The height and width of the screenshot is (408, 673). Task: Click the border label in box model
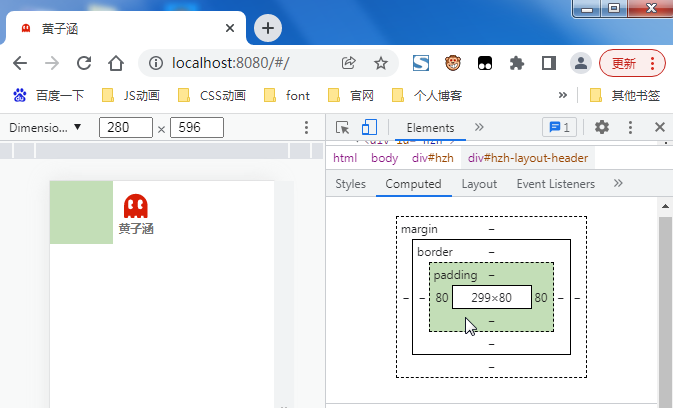point(435,252)
